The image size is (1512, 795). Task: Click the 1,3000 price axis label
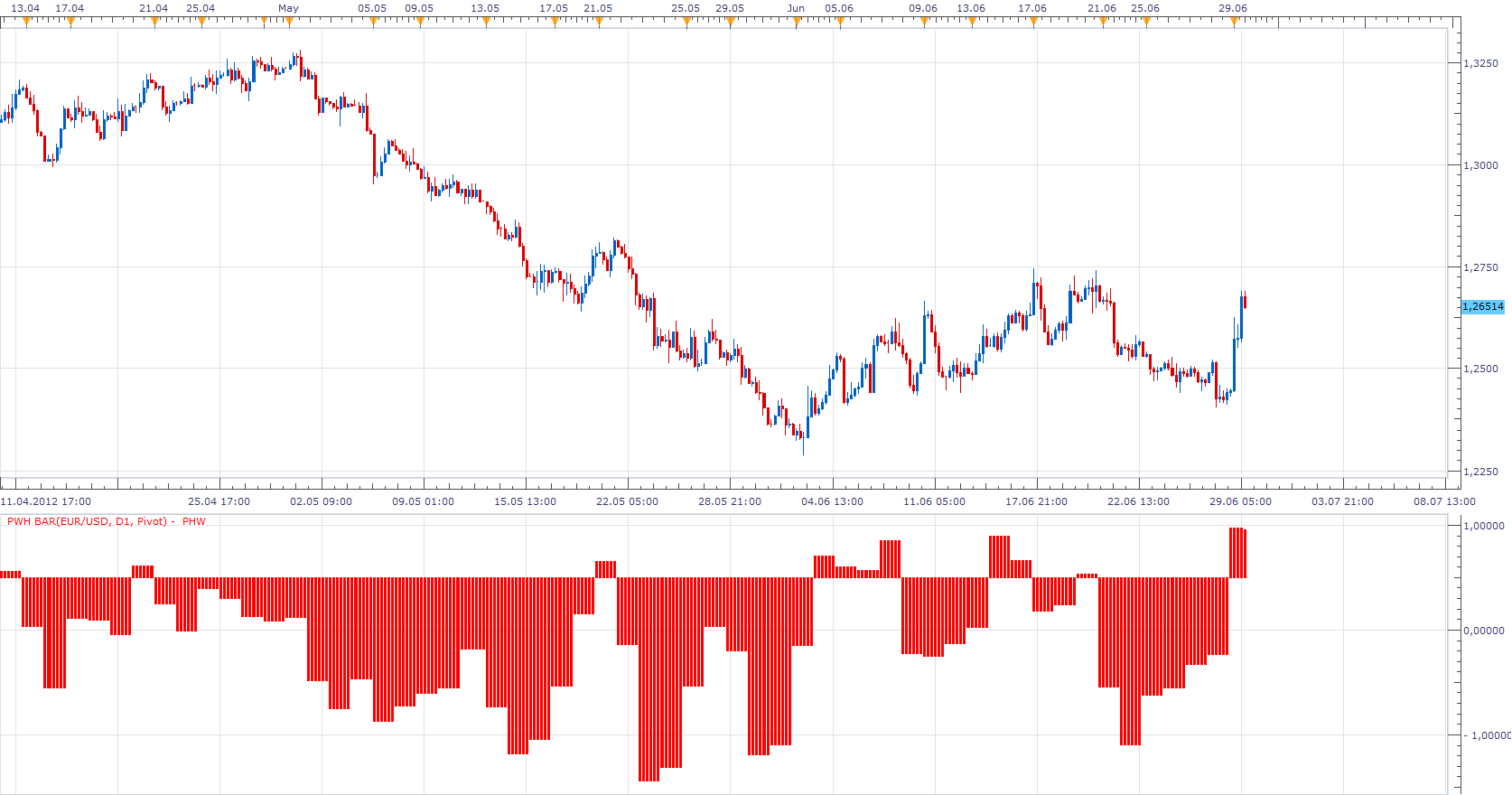1481,165
